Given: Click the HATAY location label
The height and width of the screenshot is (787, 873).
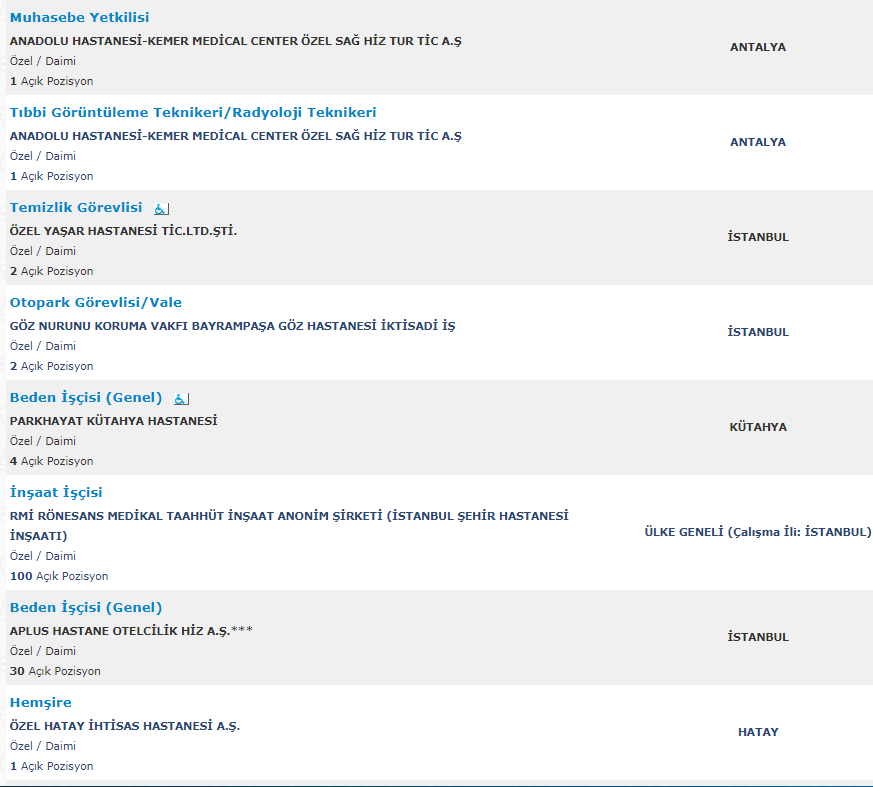Looking at the screenshot, I should [x=758, y=732].
